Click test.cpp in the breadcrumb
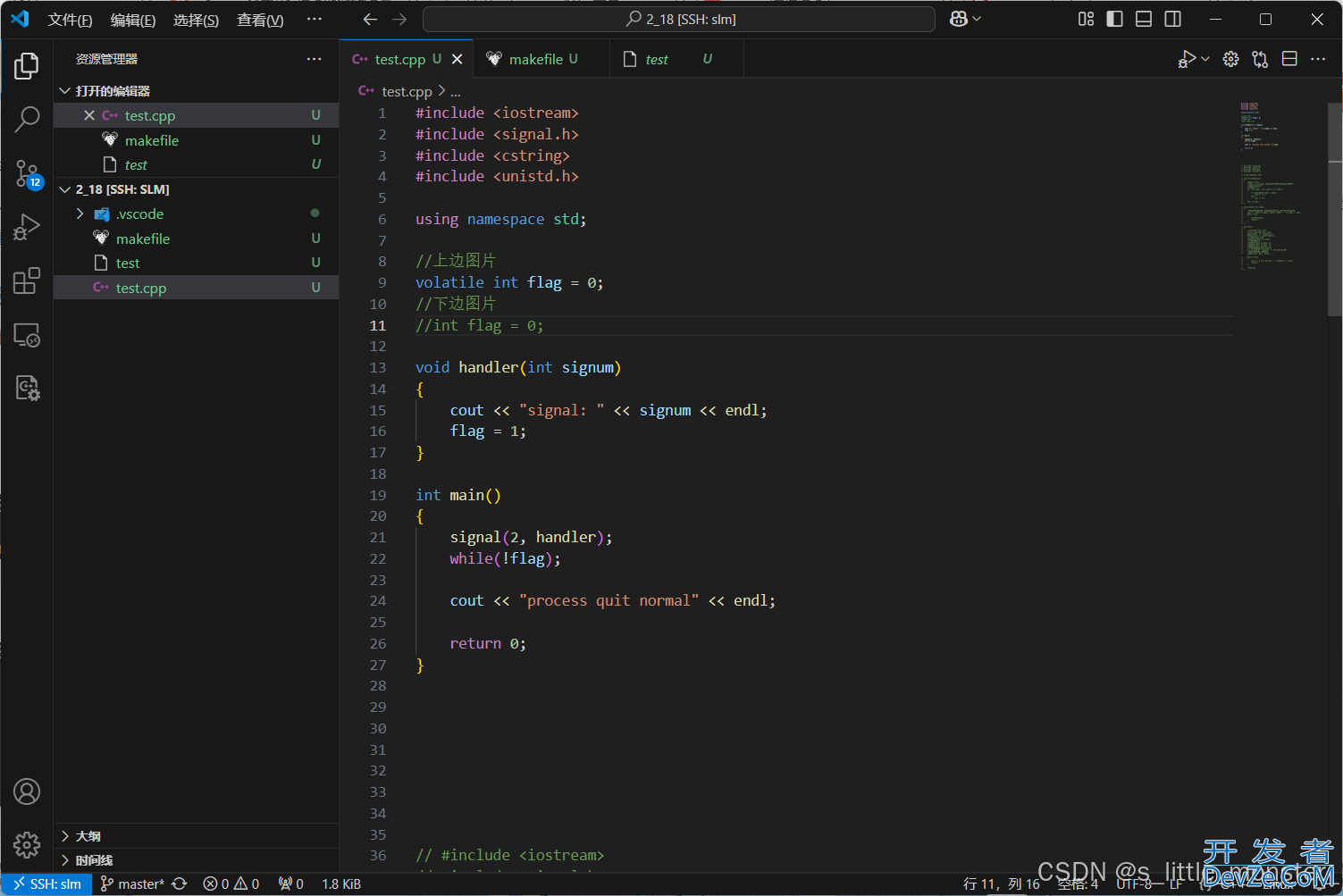This screenshot has width=1343, height=896. 407,92
